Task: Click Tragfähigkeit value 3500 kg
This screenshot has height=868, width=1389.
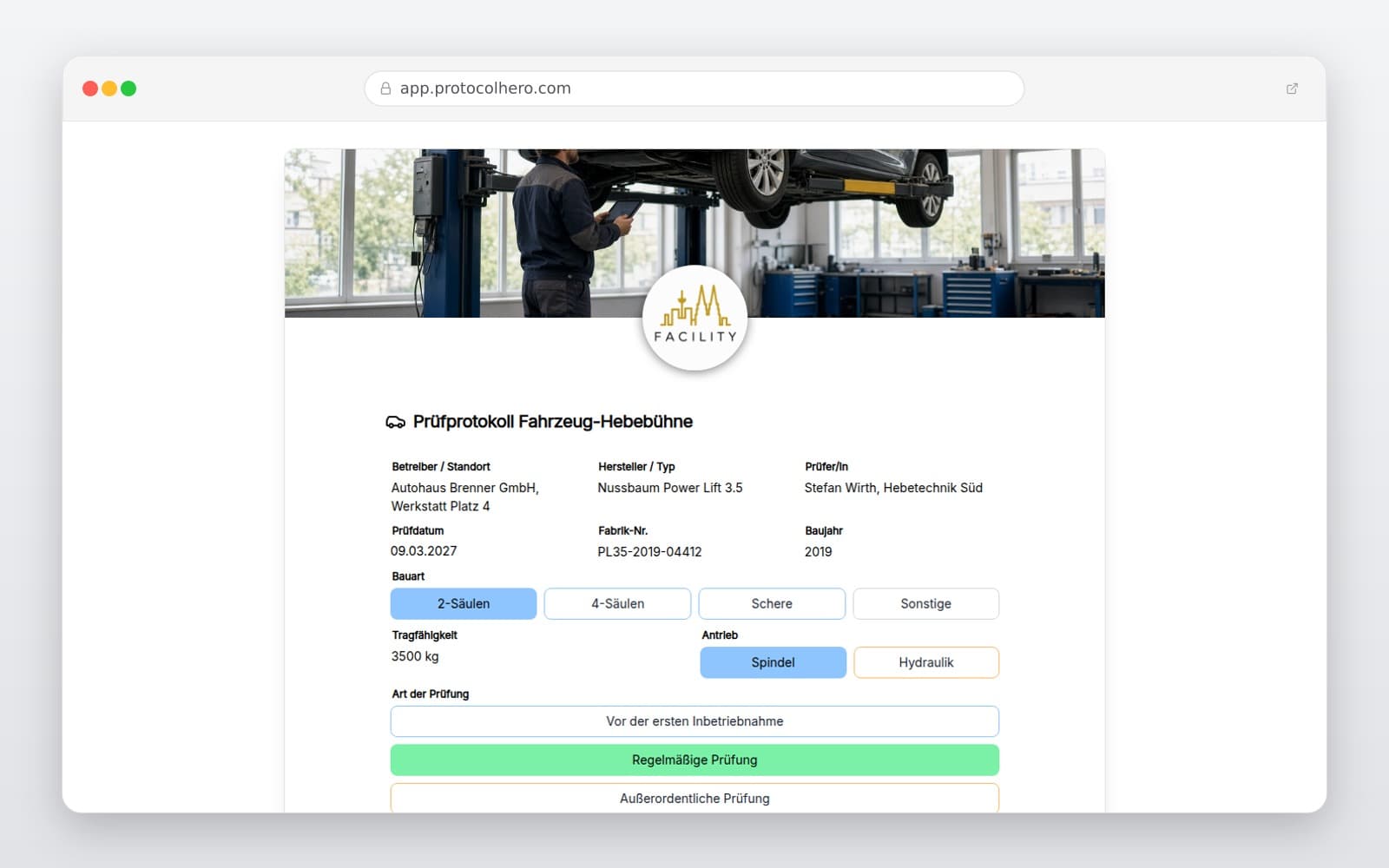Action: (415, 656)
